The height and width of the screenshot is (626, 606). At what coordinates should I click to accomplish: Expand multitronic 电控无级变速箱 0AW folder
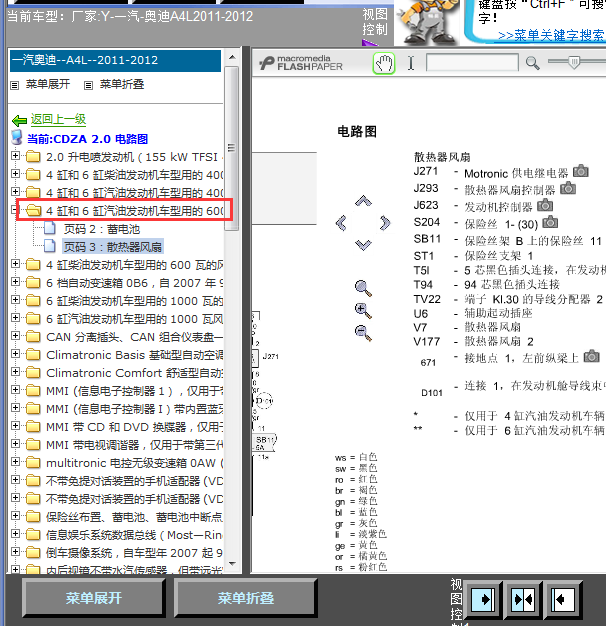[x=15, y=462]
